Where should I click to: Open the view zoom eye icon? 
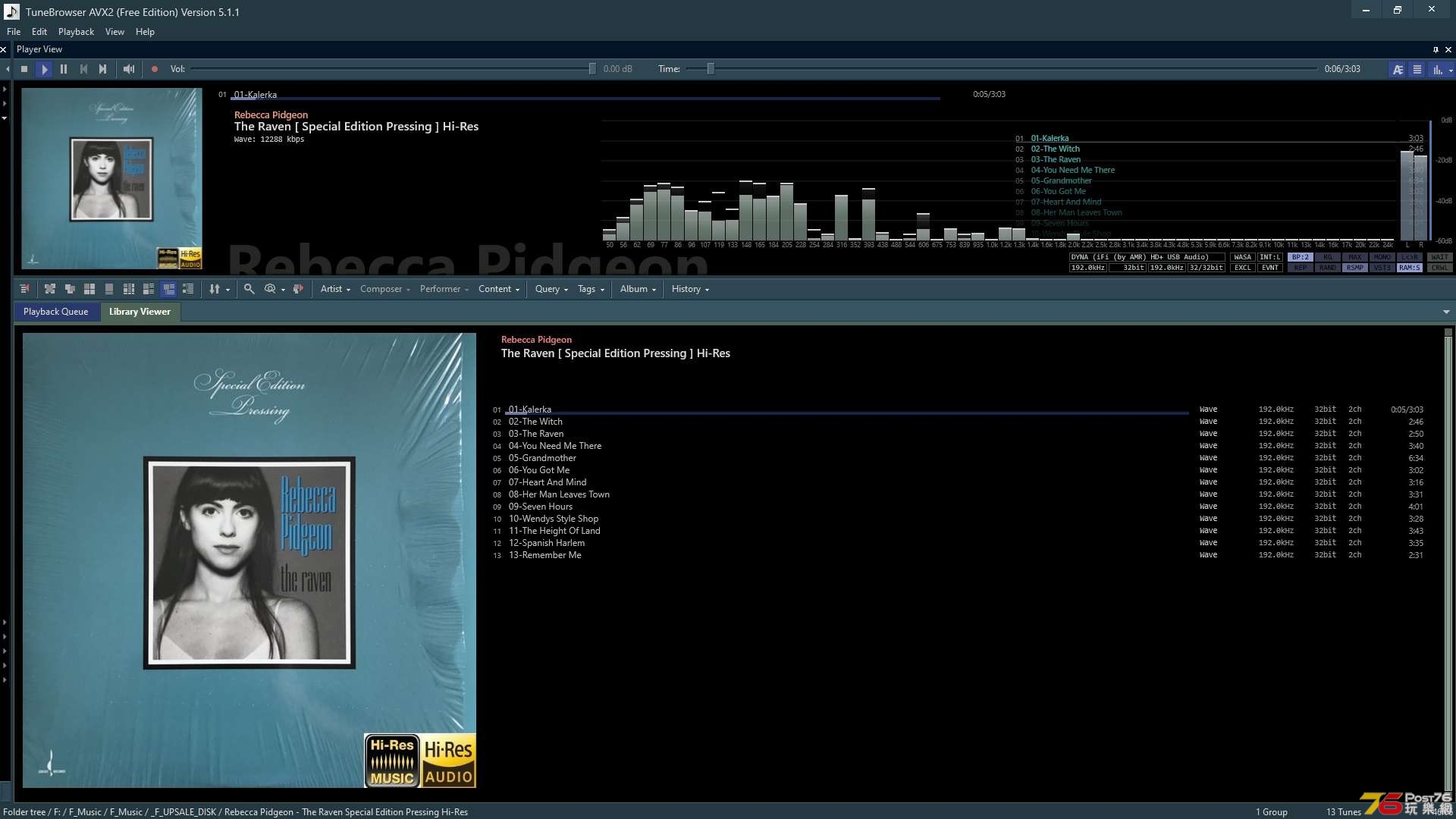270,289
